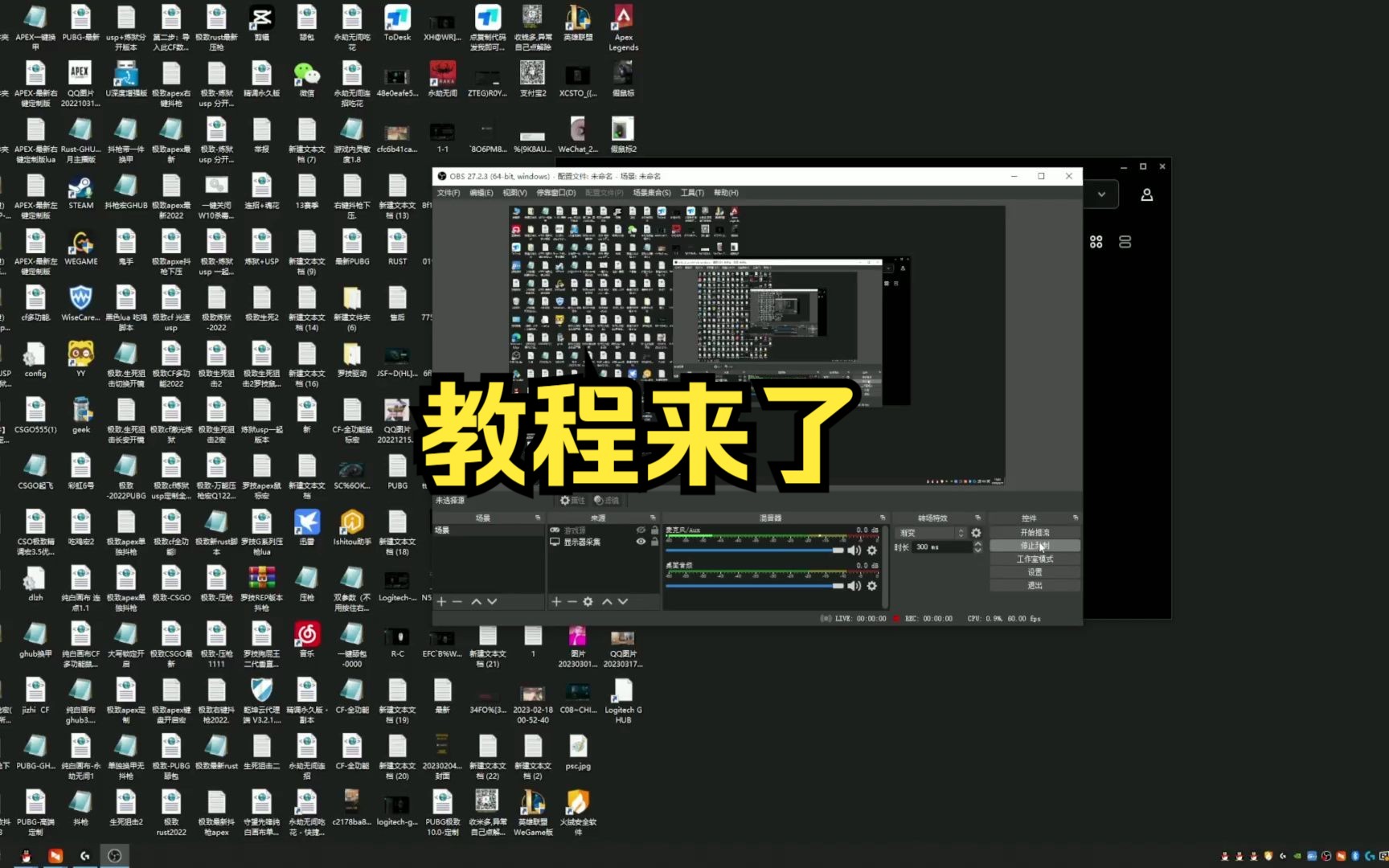1389x868 pixels.
Task: Click the 属性 (properties) gear icon
Action: click(x=565, y=501)
